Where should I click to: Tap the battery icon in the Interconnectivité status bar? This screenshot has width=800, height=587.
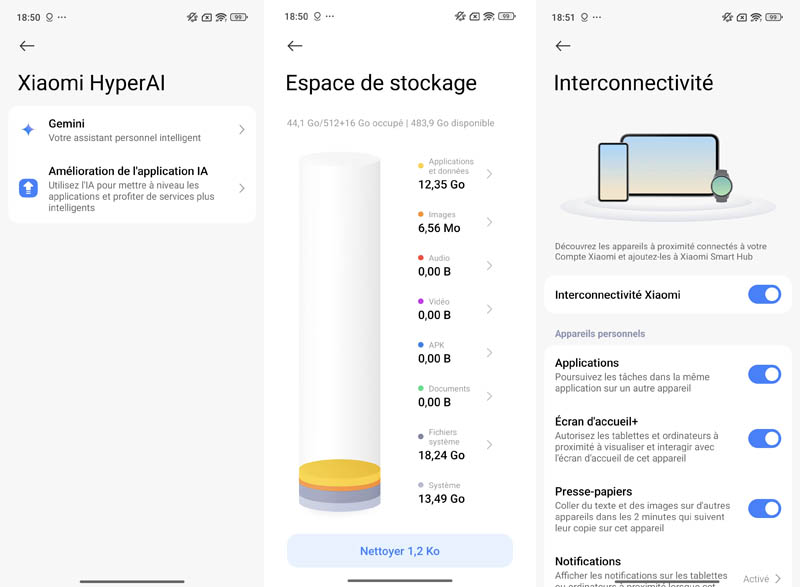click(x=774, y=17)
